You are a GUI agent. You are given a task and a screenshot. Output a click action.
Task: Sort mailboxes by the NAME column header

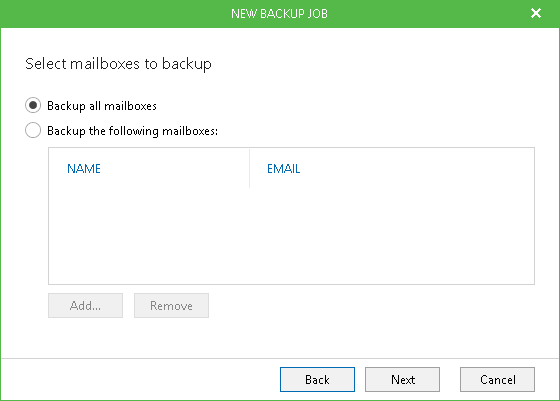point(84,169)
